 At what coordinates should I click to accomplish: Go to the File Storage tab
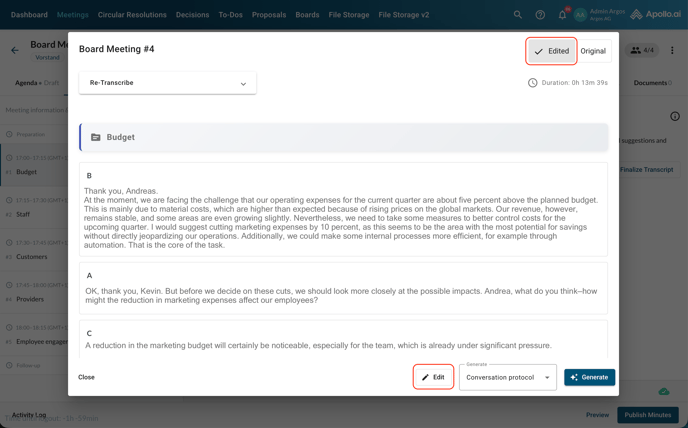pyautogui.click(x=349, y=15)
